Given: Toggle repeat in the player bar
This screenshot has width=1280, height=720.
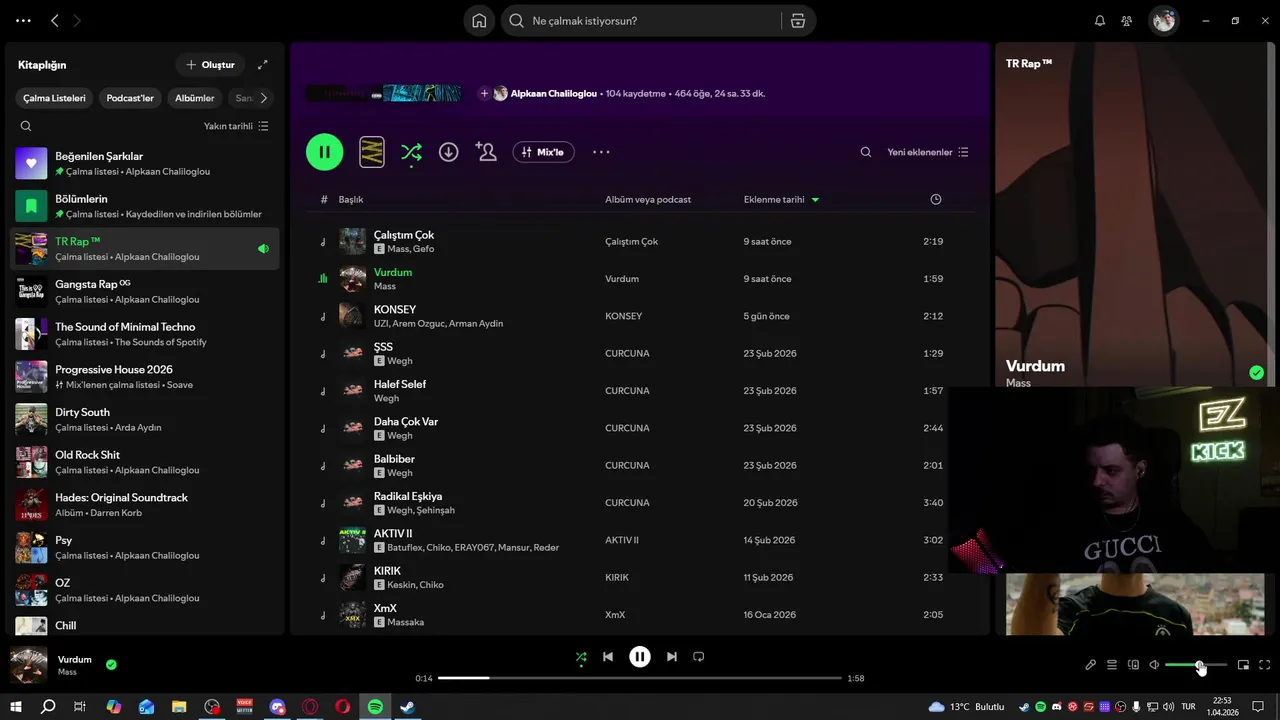Looking at the screenshot, I should coord(699,657).
